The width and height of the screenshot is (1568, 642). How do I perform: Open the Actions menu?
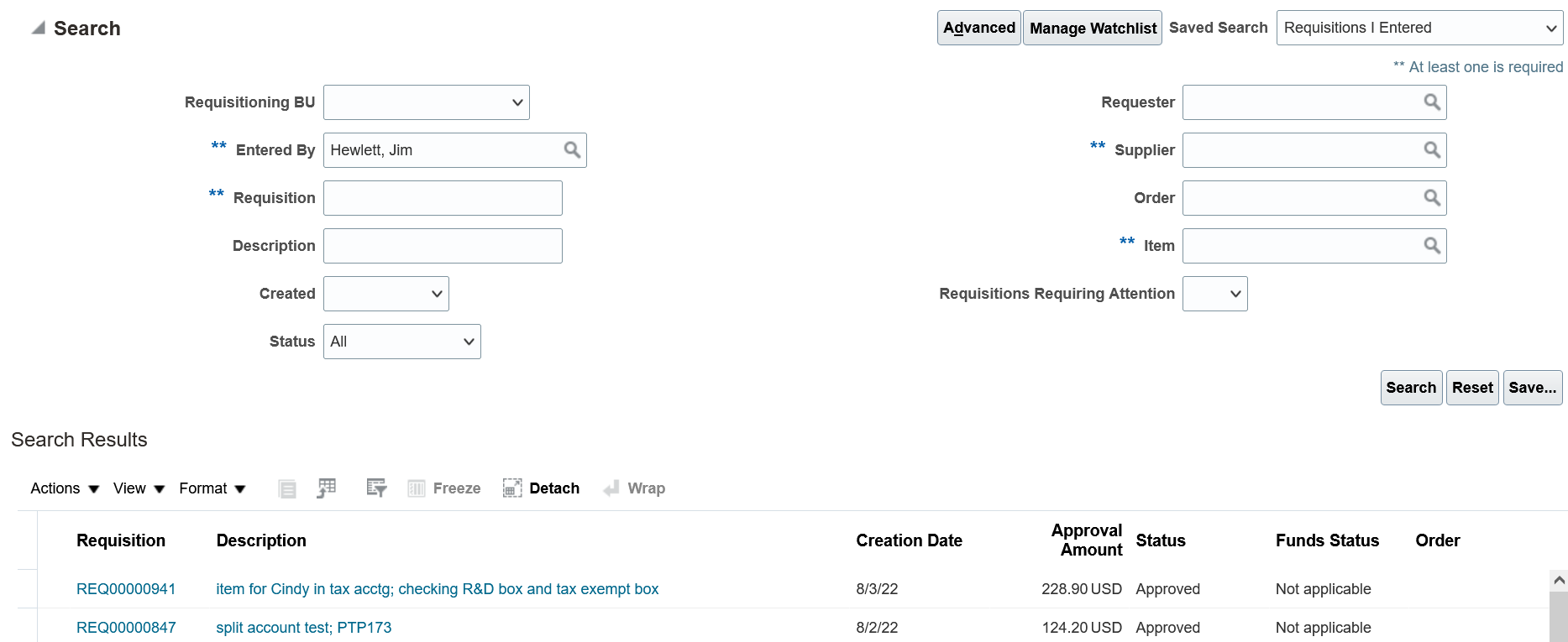[65, 488]
